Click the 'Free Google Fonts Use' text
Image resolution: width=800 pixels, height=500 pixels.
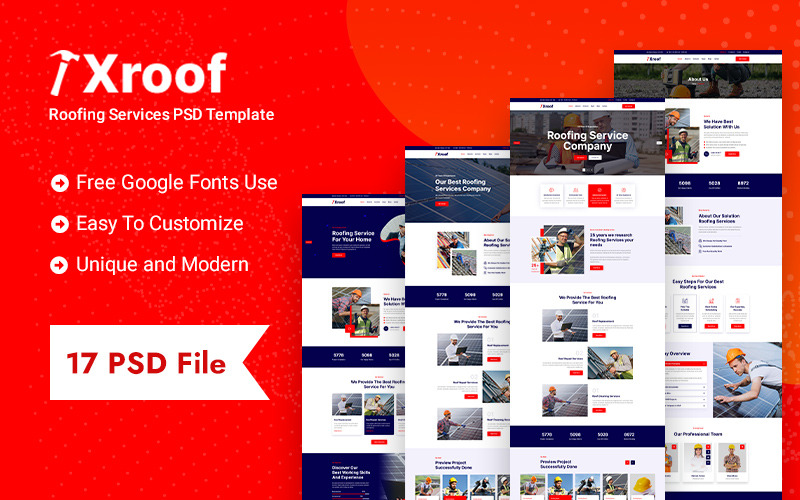tap(177, 182)
